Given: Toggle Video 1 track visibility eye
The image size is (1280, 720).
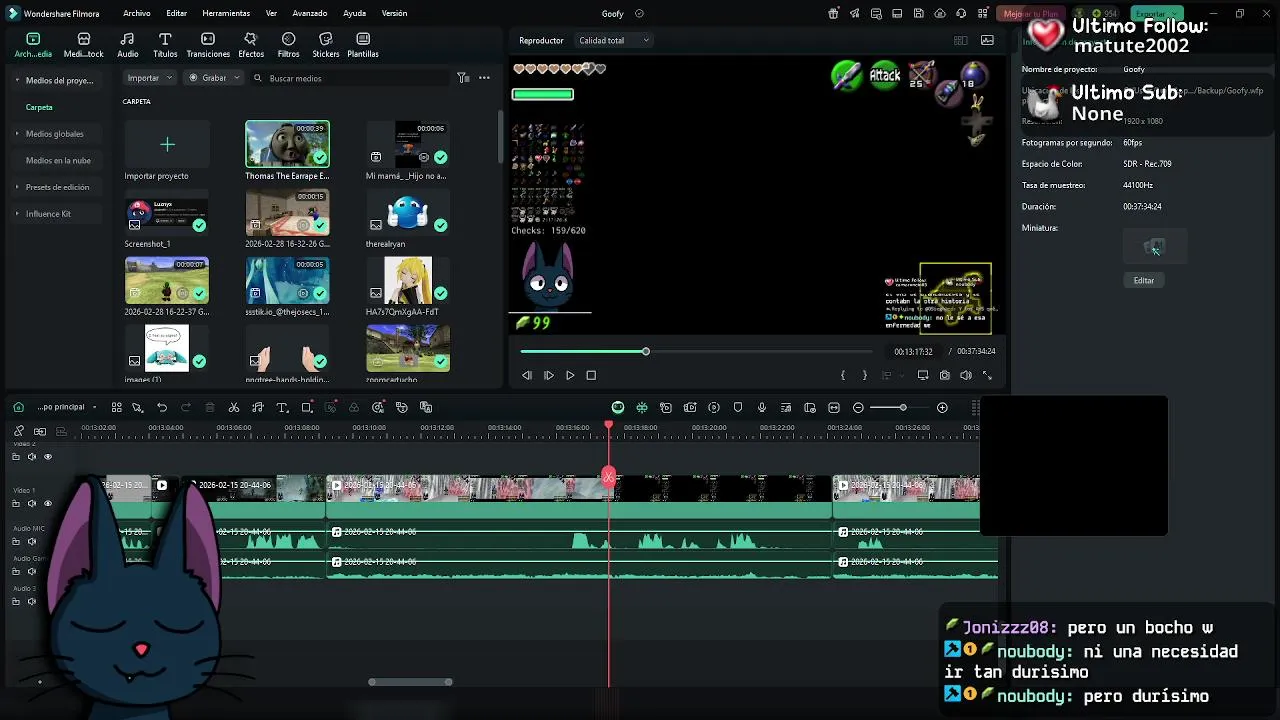Looking at the screenshot, I should pyautogui.click(x=48, y=503).
